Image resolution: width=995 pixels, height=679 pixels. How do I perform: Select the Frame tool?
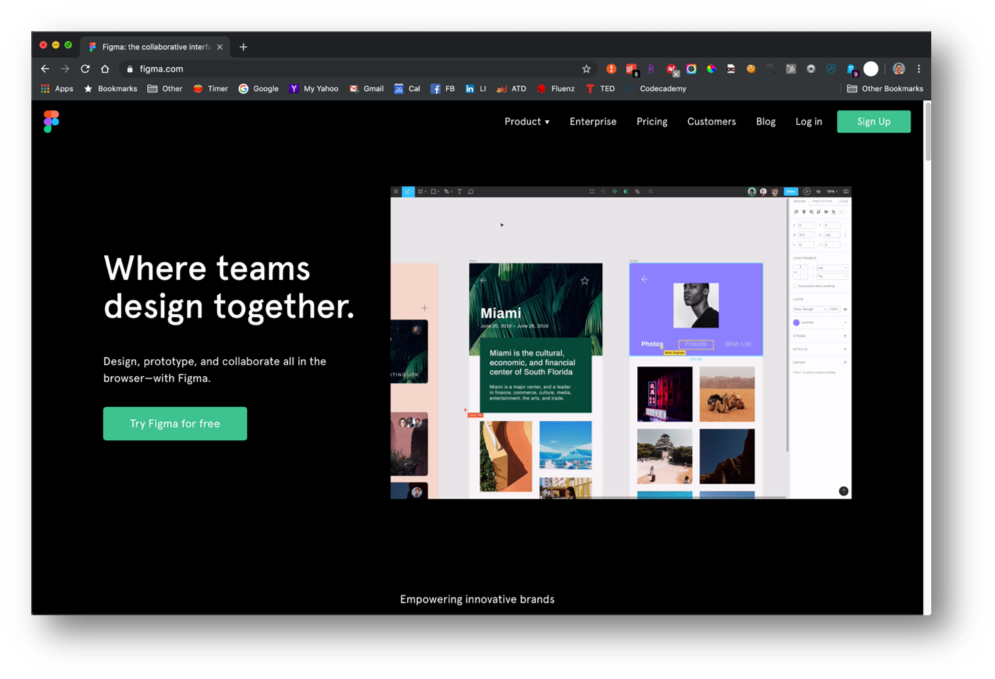(421, 191)
